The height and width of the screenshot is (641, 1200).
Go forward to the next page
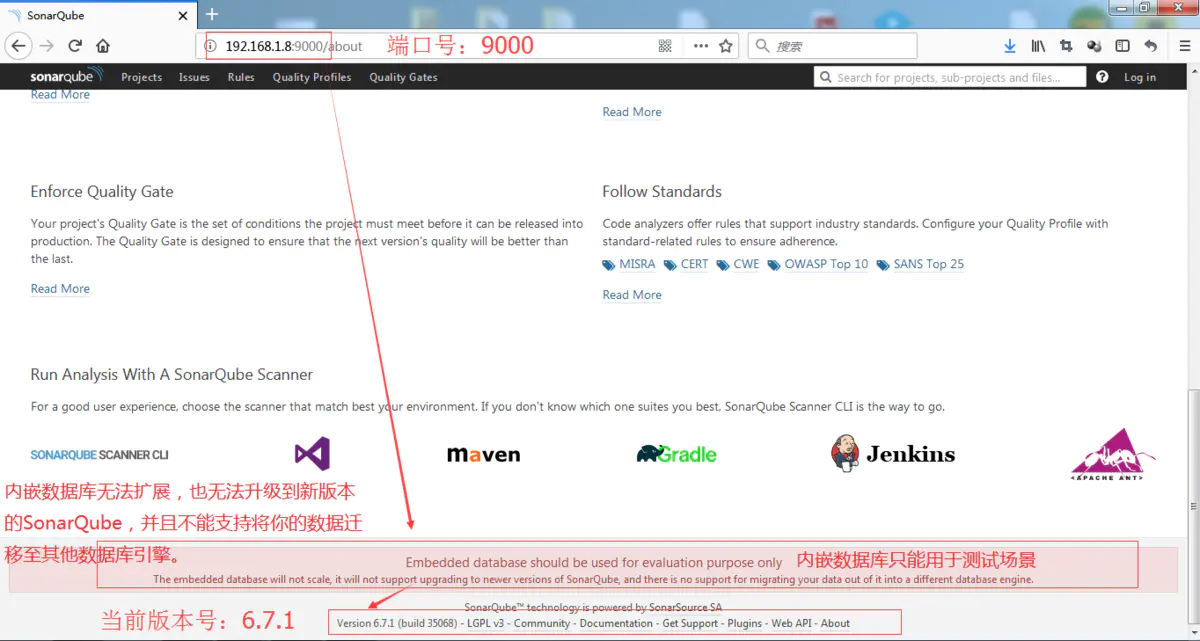coord(47,46)
